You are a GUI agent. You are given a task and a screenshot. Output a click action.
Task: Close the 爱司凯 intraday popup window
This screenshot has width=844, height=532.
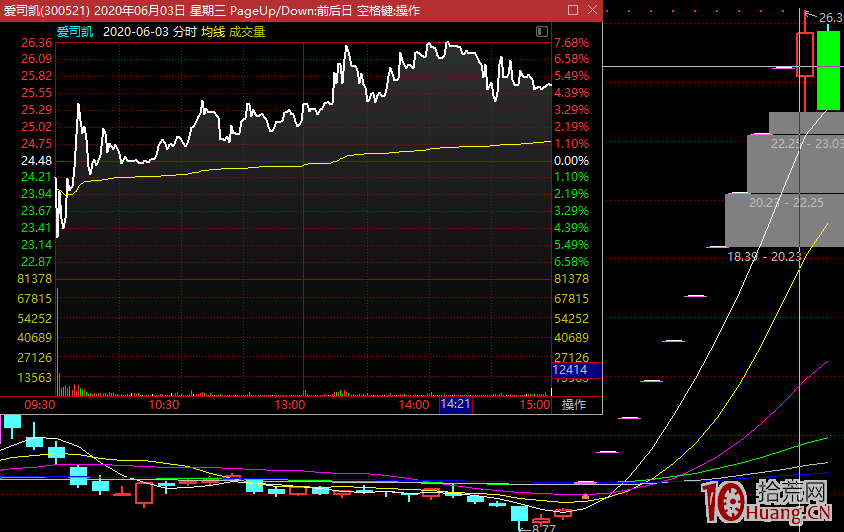(591, 10)
